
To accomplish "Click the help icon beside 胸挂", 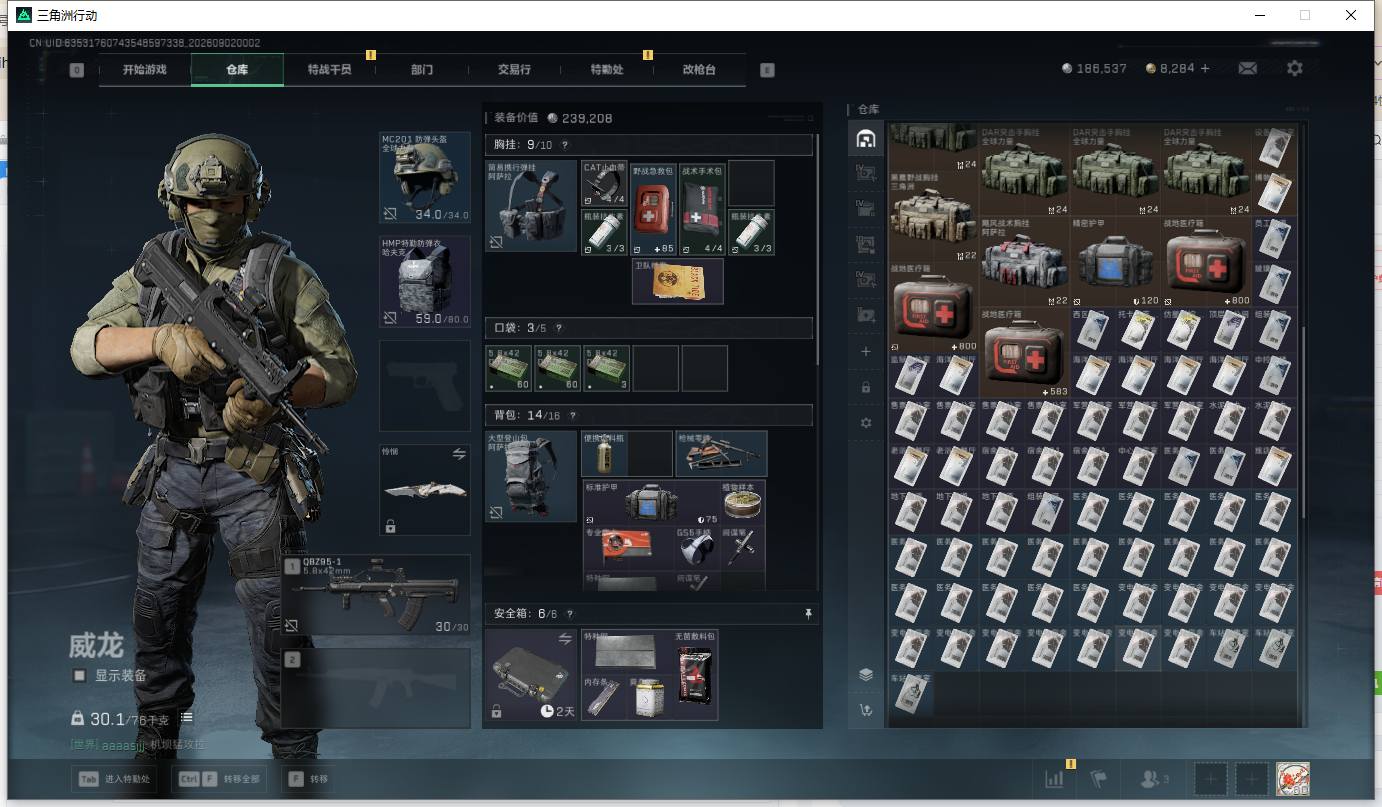I will point(565,145).
